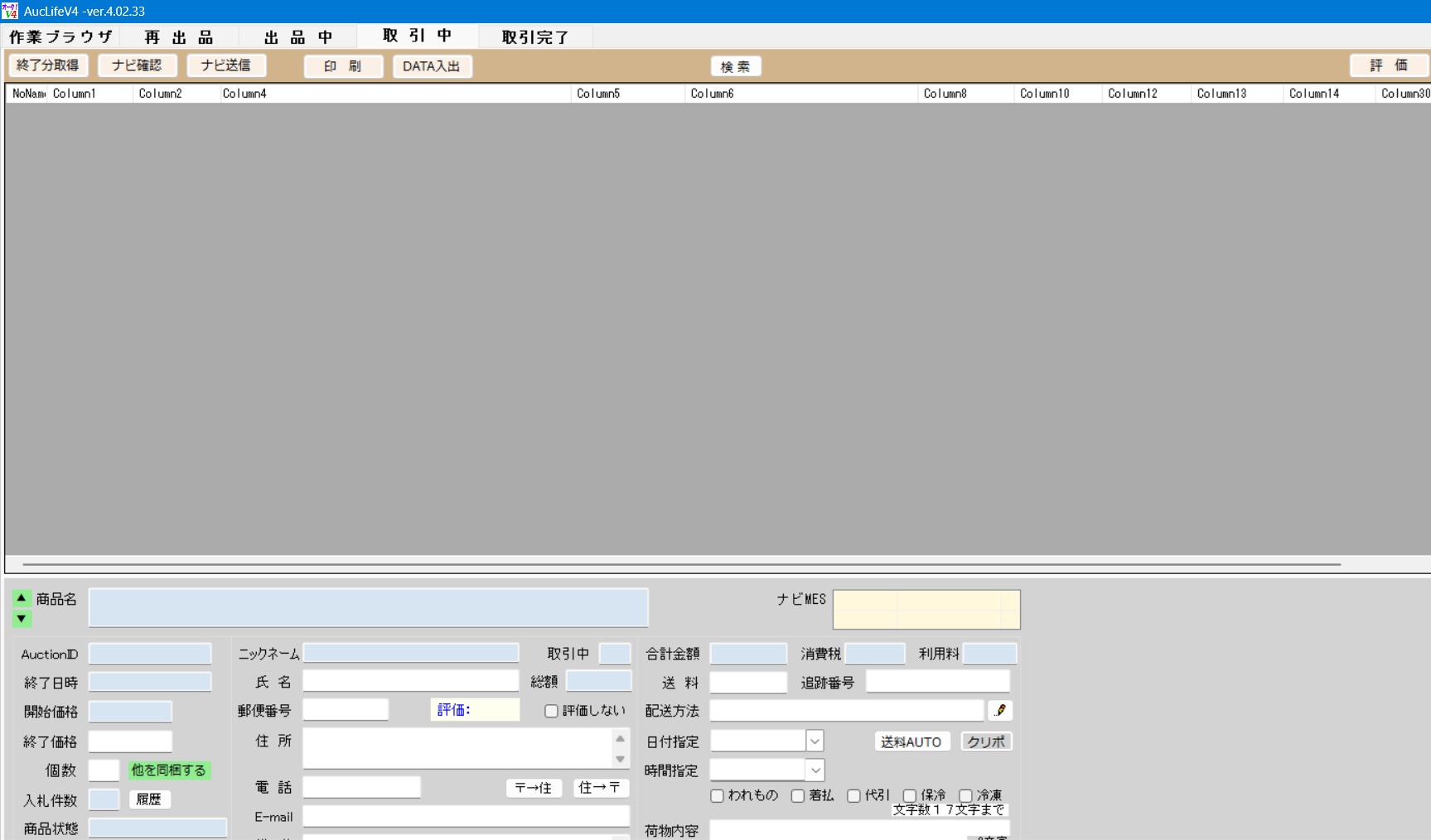
Task: Click the pencil icon next to 配送方法
Action: [x=1000, y=711]
